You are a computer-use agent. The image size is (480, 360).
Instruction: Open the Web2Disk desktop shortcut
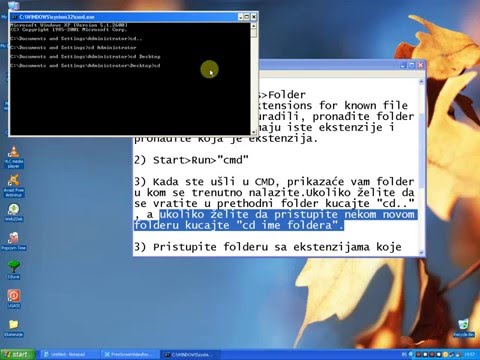[14, 212]
